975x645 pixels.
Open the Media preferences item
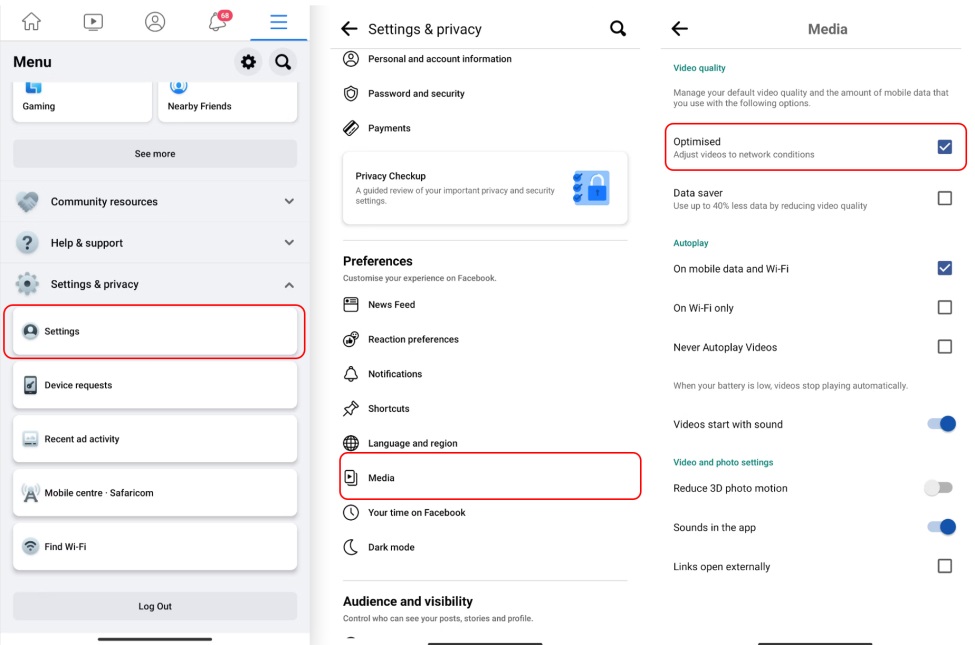[490, 478]
